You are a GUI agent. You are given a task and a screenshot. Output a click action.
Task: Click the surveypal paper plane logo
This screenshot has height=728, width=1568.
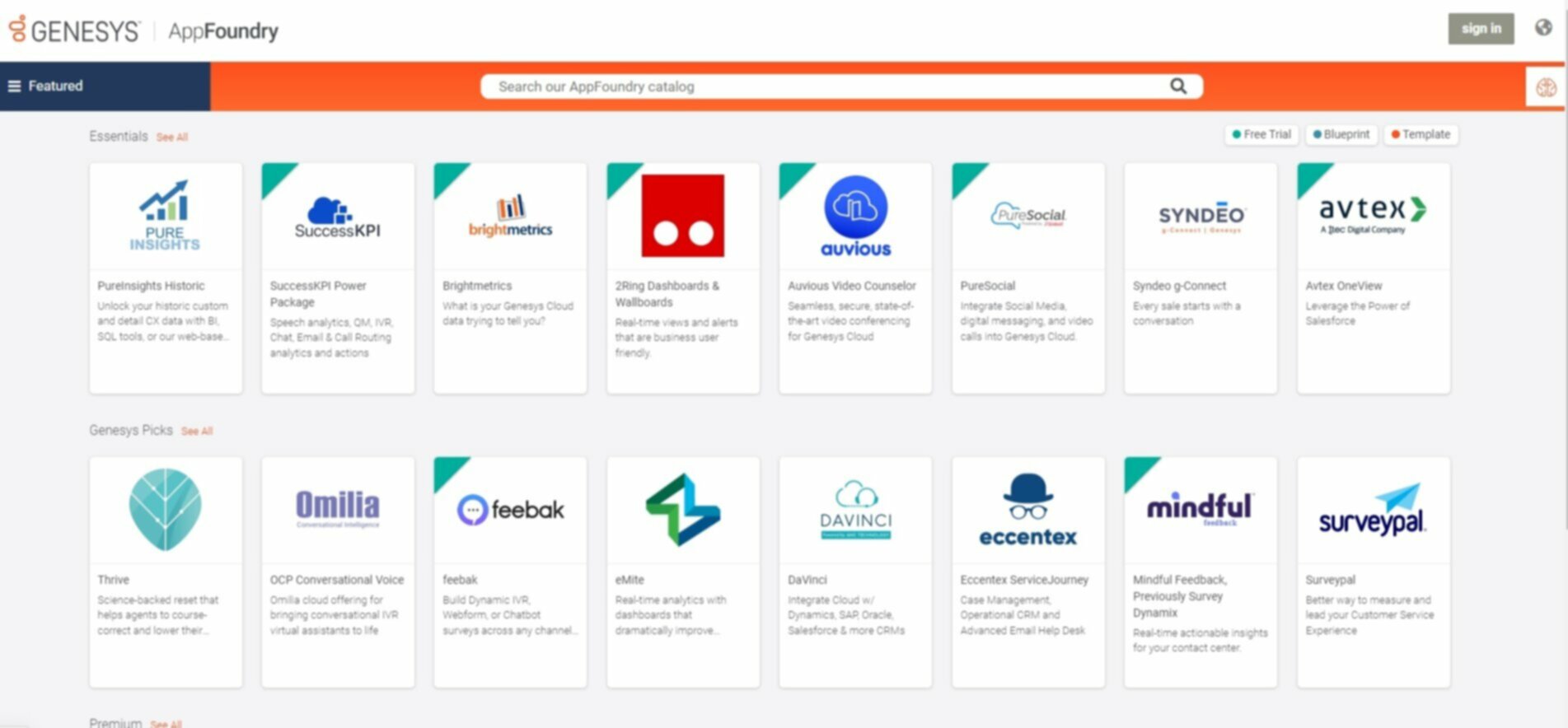[x=1373, y=510]
